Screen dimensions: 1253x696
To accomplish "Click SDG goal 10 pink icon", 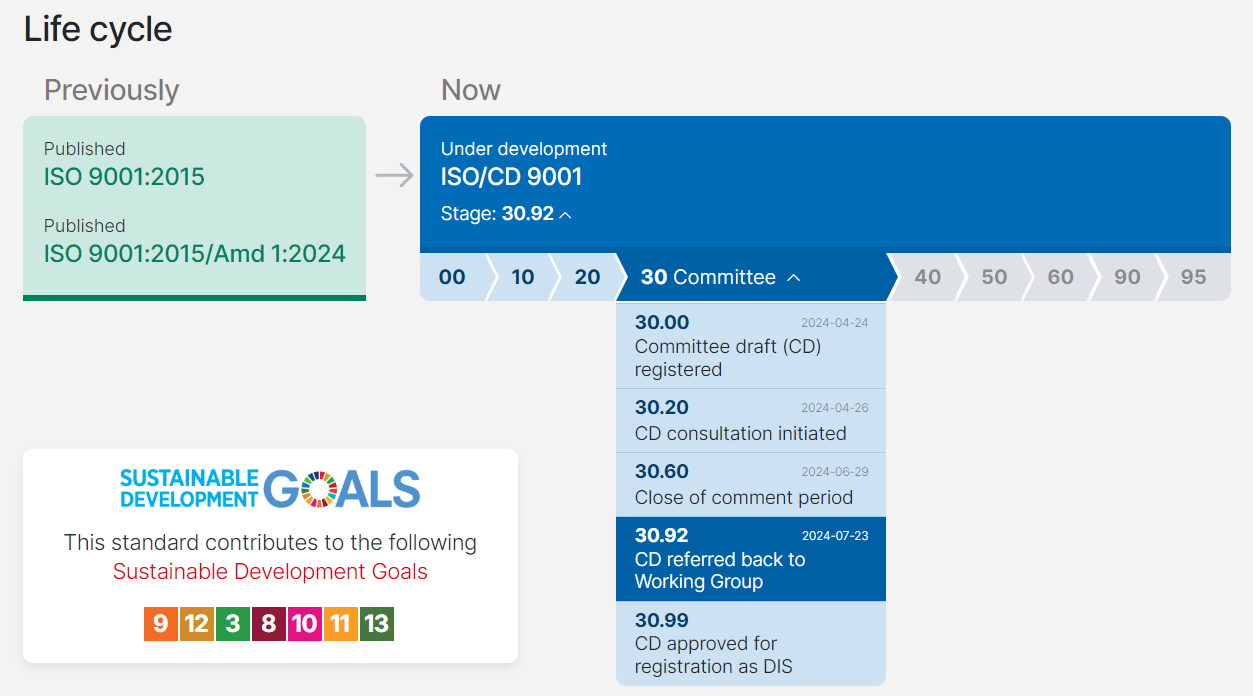I will (x=304, y=624).
